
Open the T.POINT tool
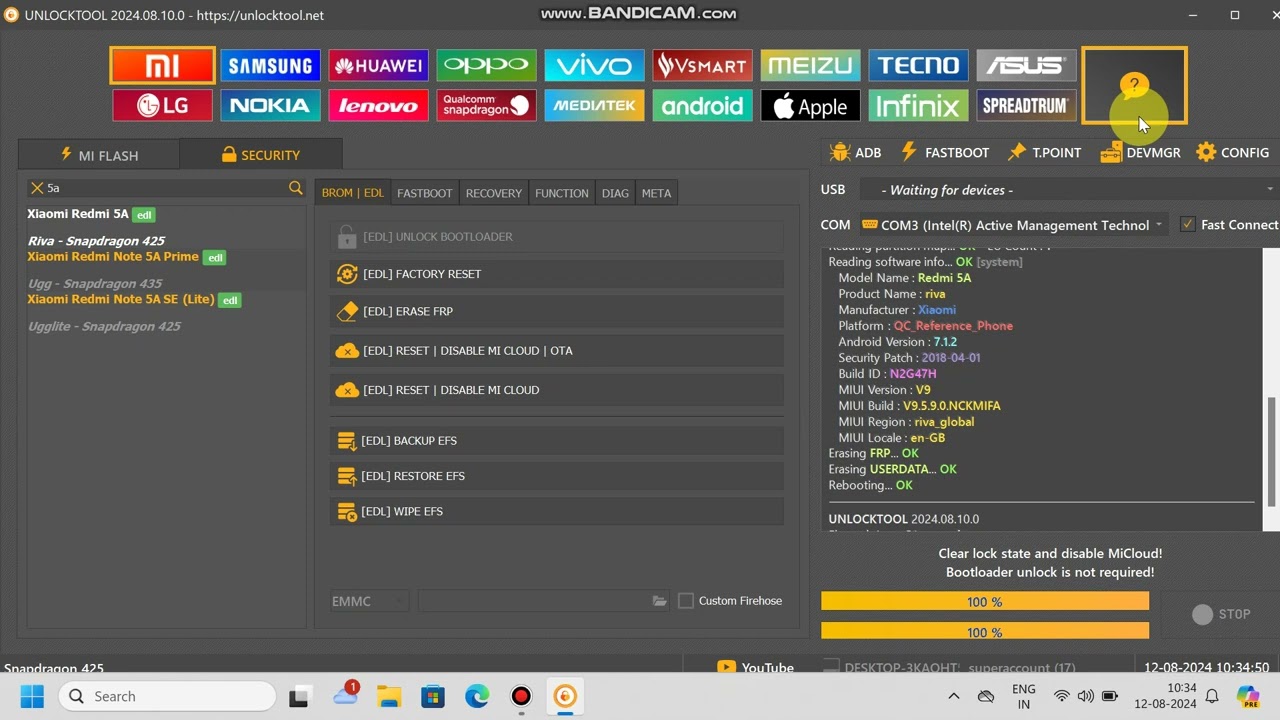(x=1043, y=152)
